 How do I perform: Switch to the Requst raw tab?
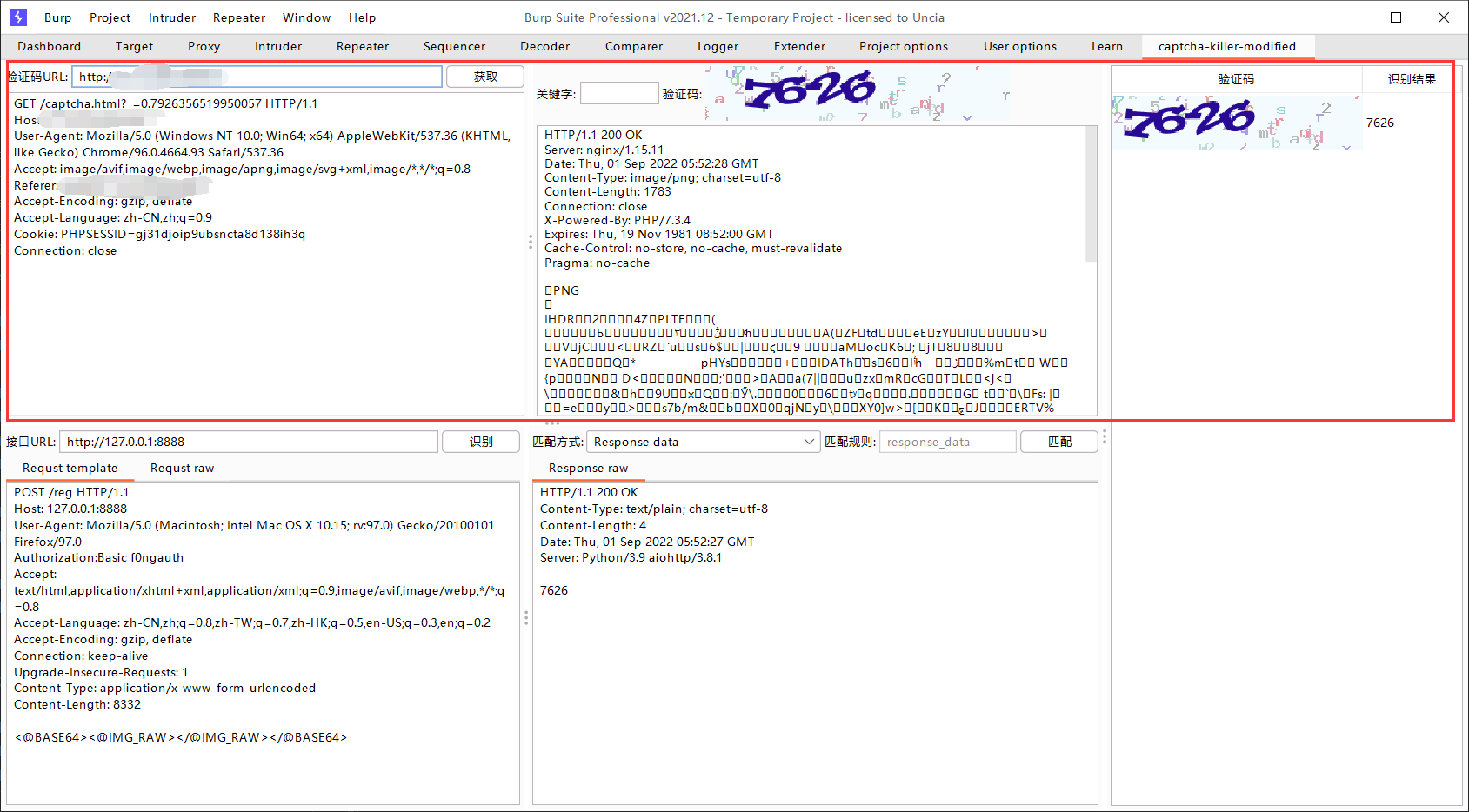coord(182,468)
